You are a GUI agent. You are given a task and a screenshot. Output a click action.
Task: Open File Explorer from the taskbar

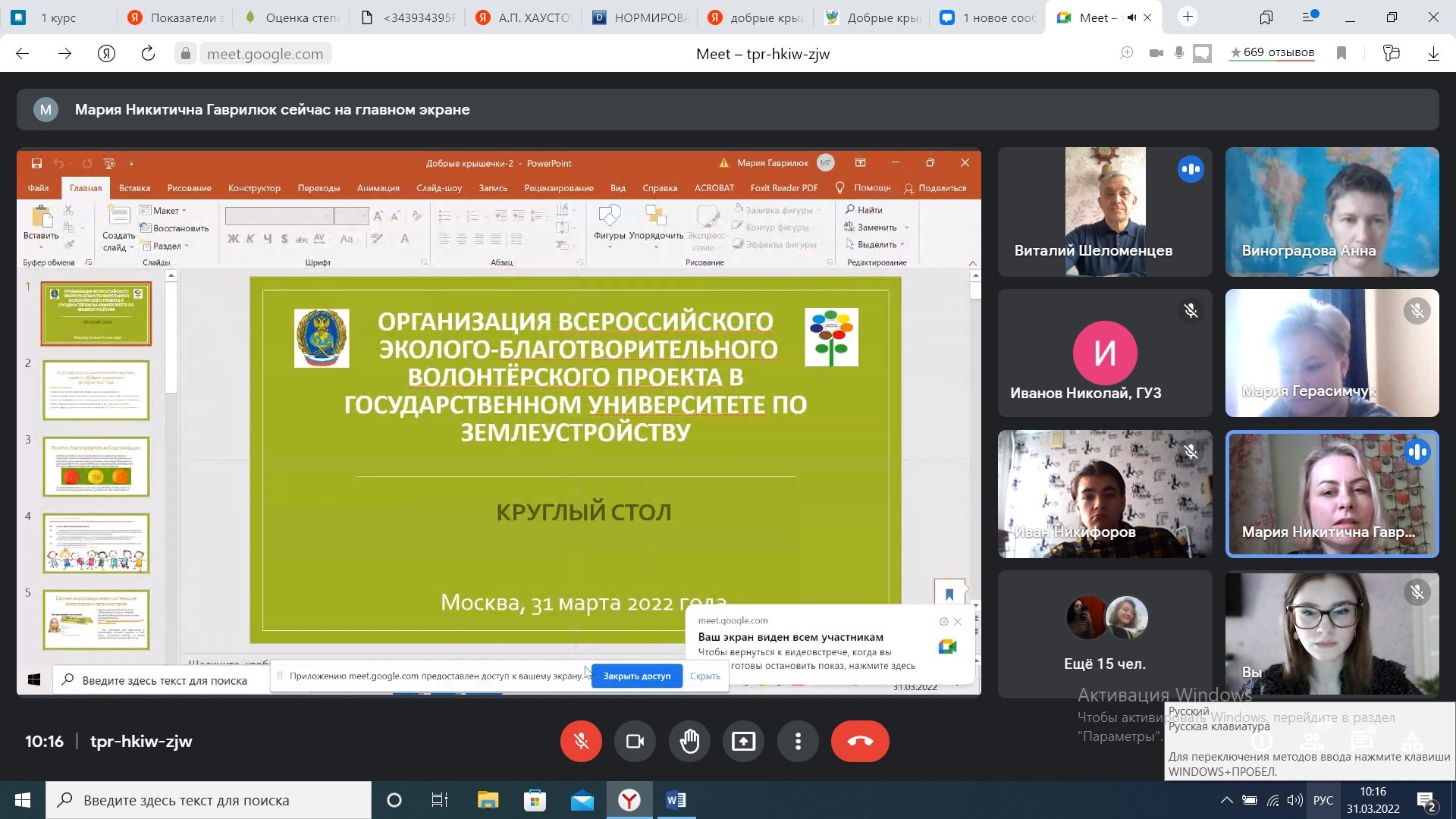pos(488,800)
